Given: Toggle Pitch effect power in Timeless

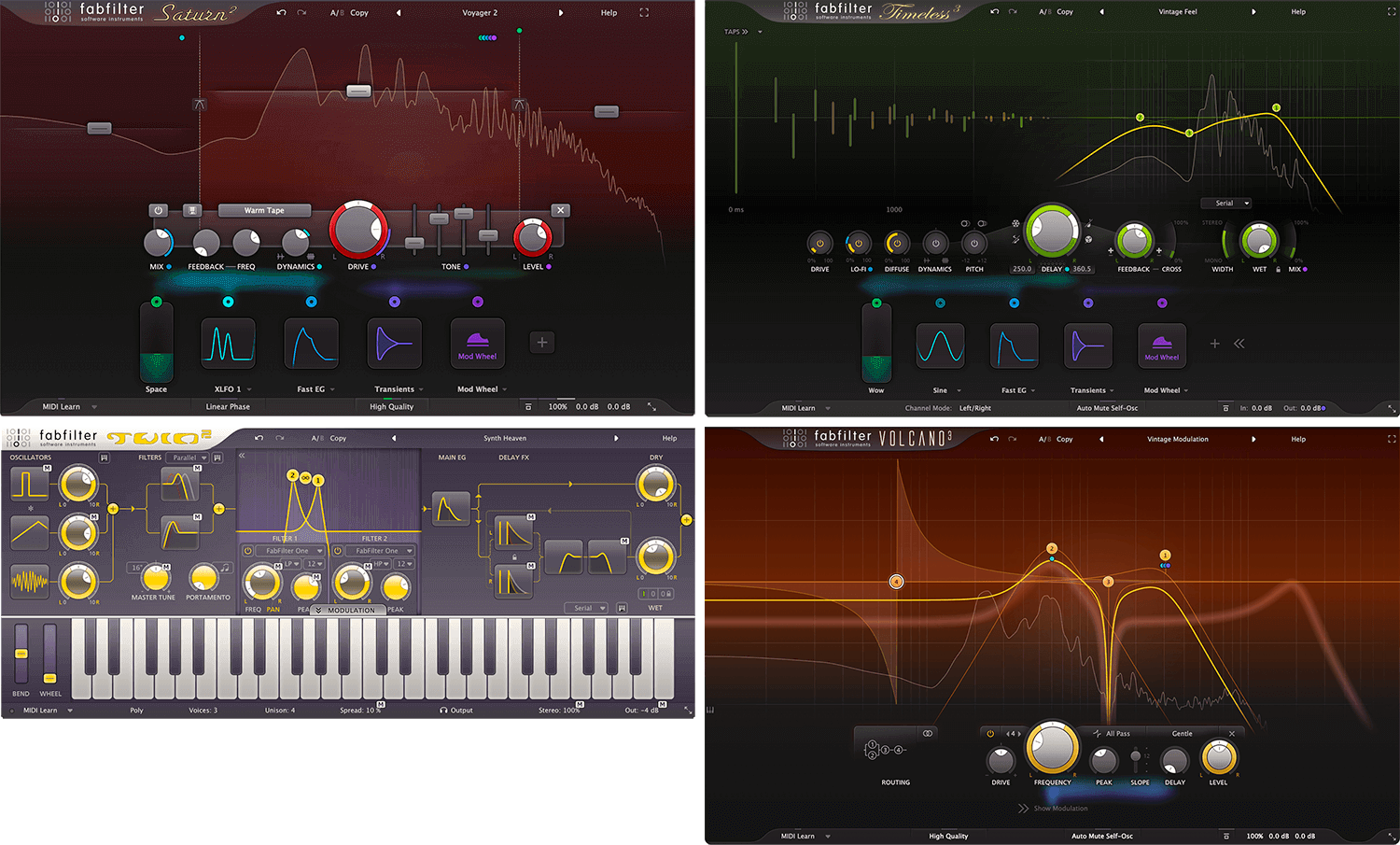Looking at the screenshot, I should [x=974, y=244].
